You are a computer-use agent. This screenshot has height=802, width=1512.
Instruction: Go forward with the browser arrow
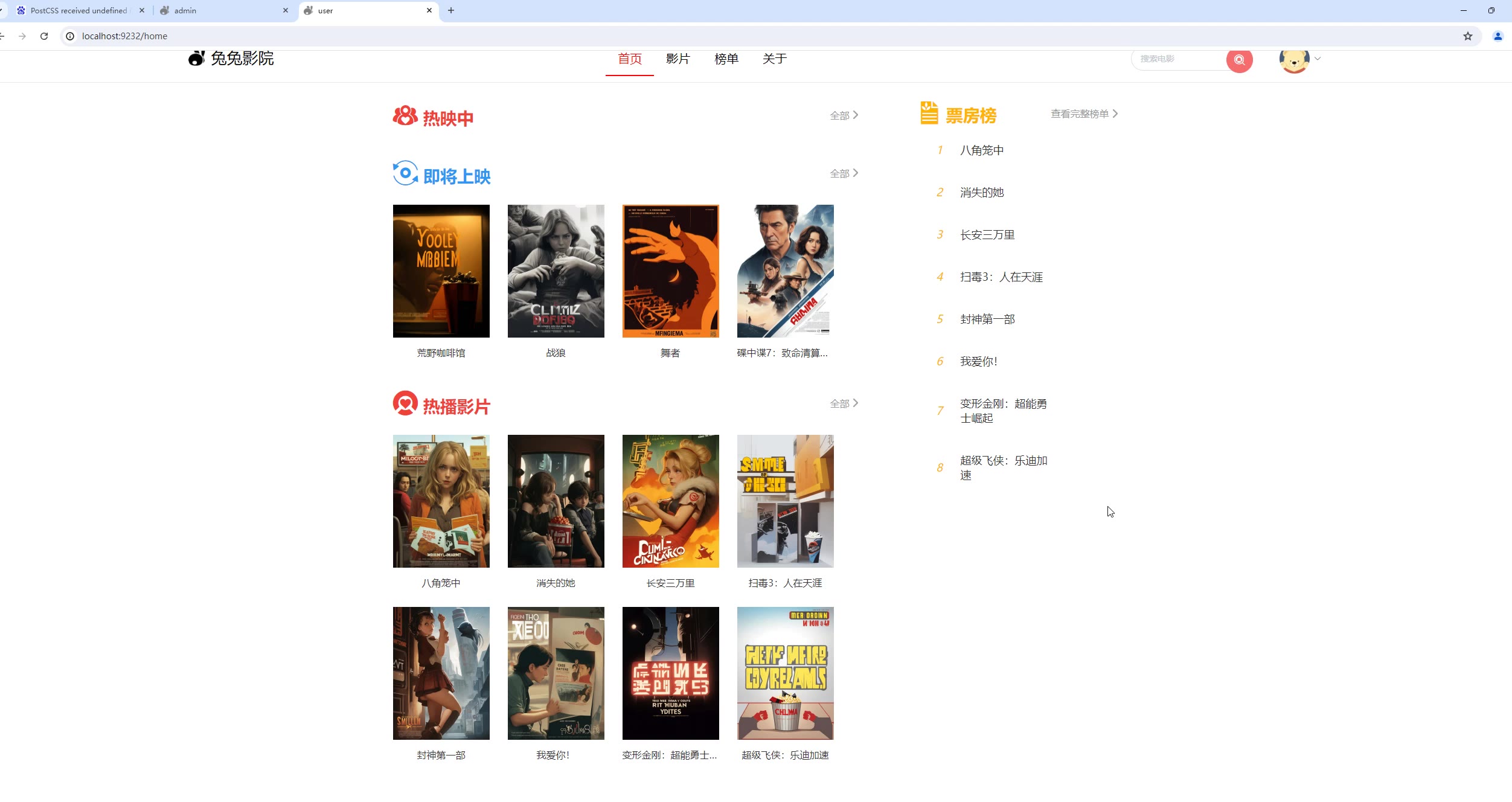tap(22, 36)
